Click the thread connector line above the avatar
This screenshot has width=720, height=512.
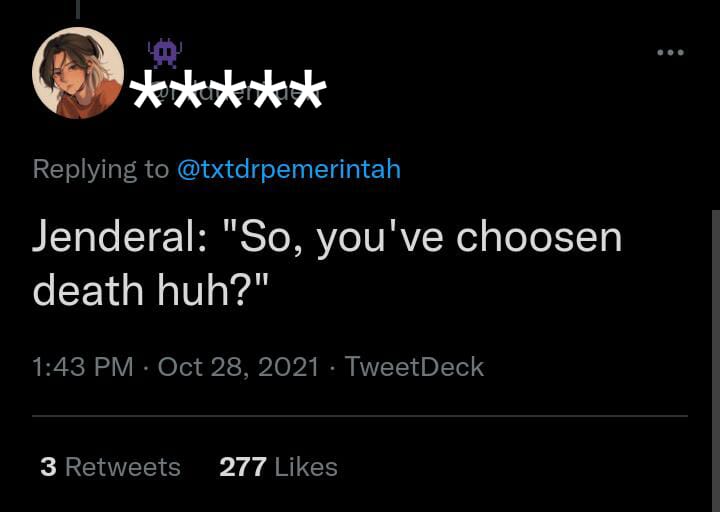[78, 9]
